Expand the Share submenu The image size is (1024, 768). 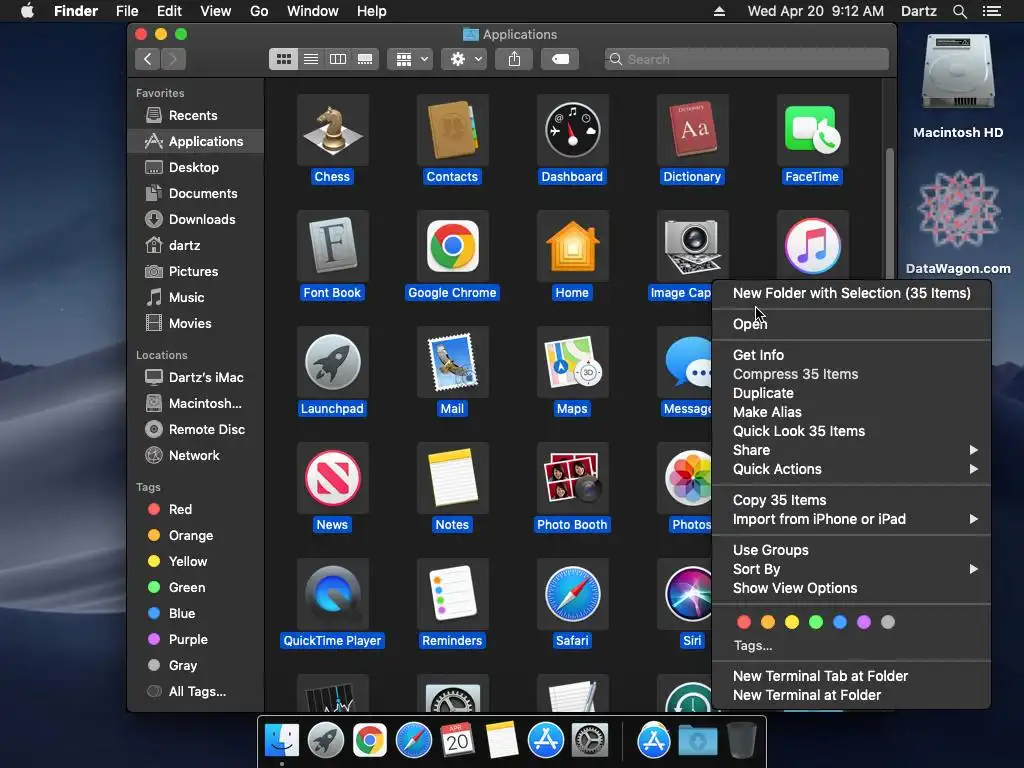(x=852, y=450)
